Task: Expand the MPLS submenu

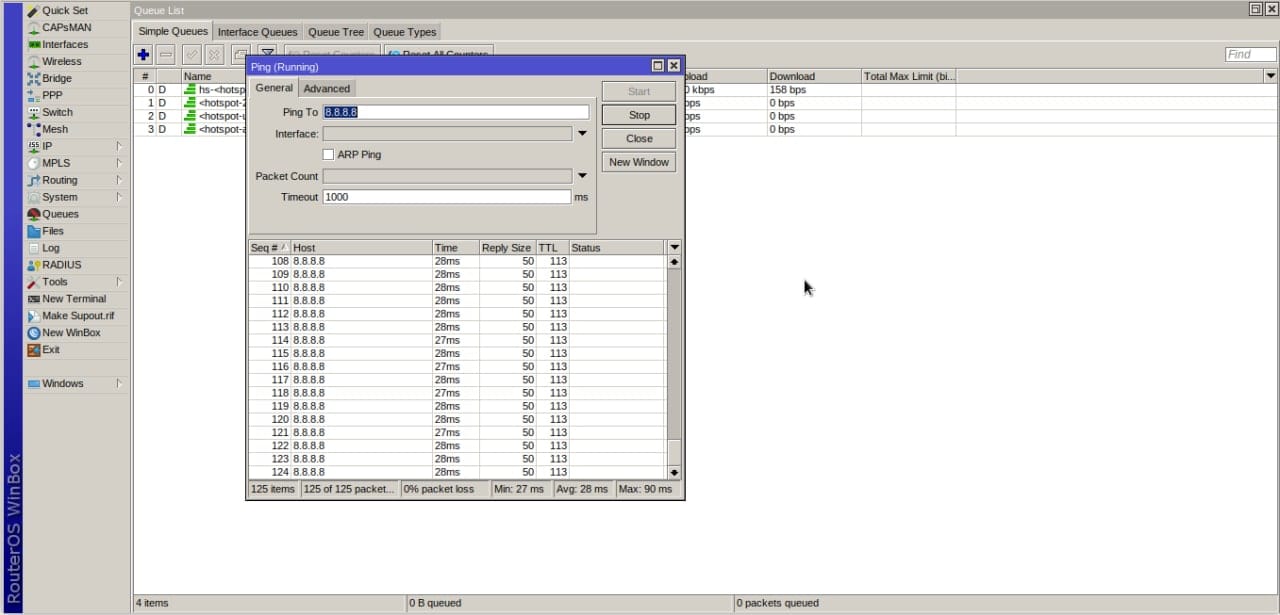Action: pyautogui.click(x=119, y=163)
